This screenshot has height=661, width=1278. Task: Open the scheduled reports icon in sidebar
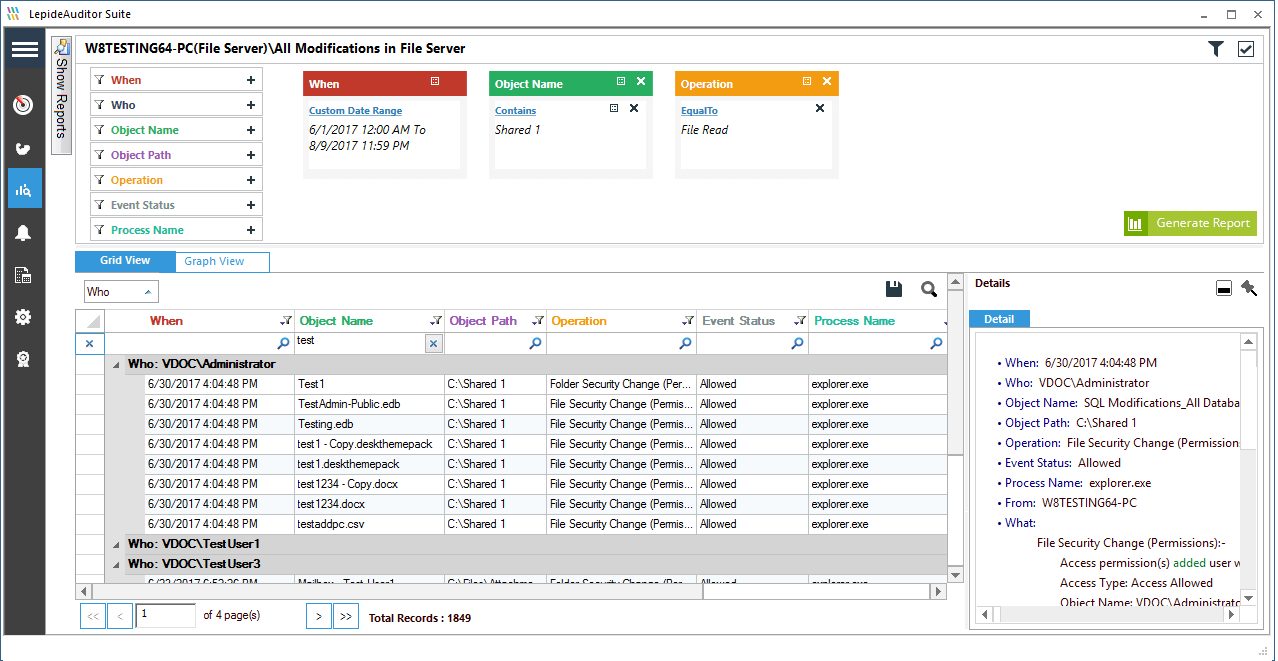[x=24, y=275]
